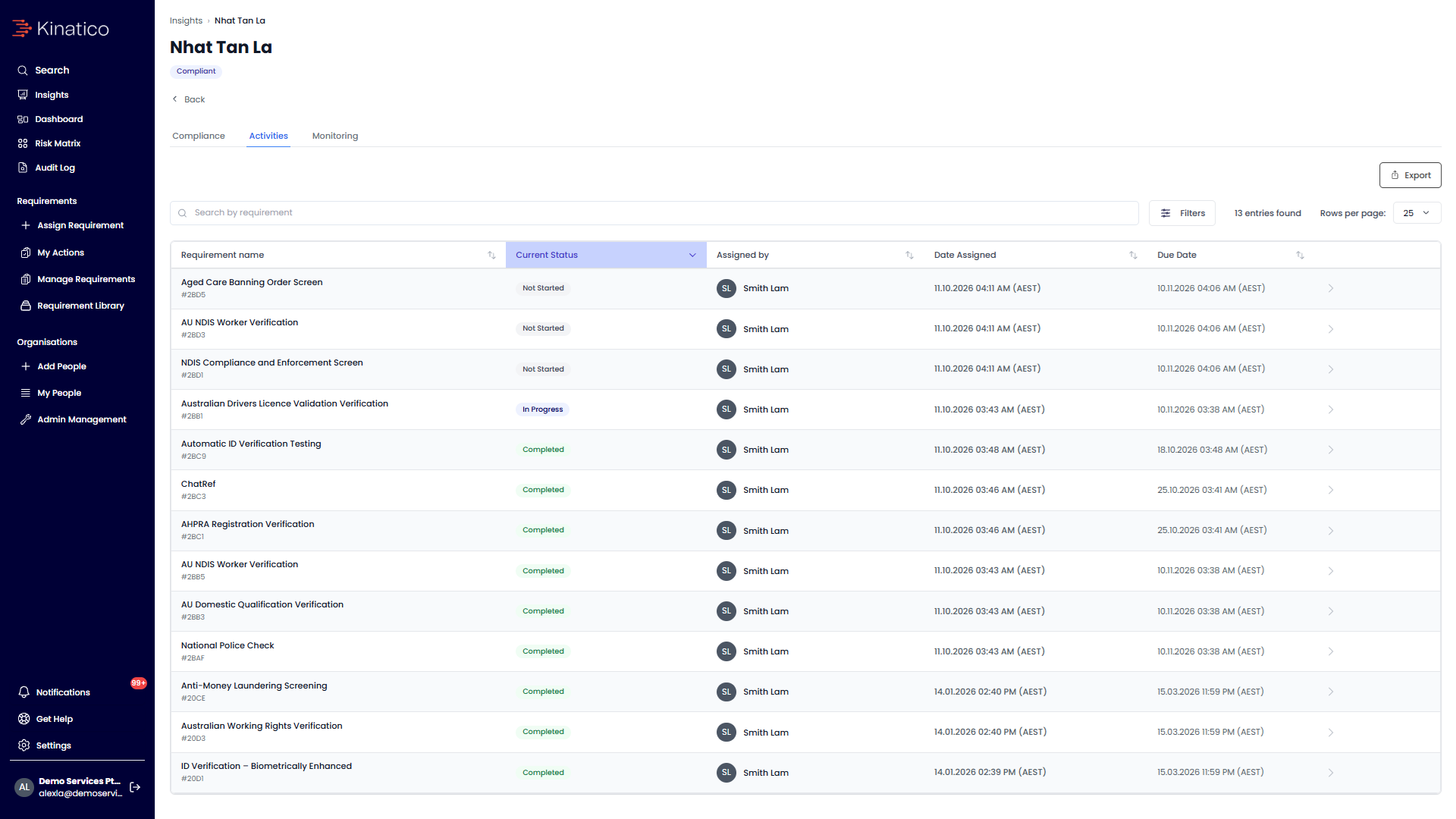Sort by Requirement name column

click(x=491, y=255)
